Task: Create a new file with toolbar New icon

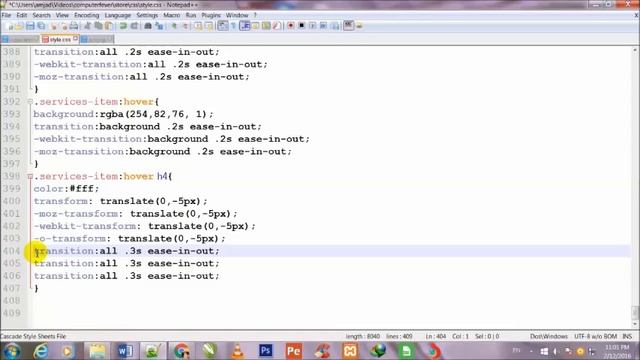Action: tap(10, 26)
